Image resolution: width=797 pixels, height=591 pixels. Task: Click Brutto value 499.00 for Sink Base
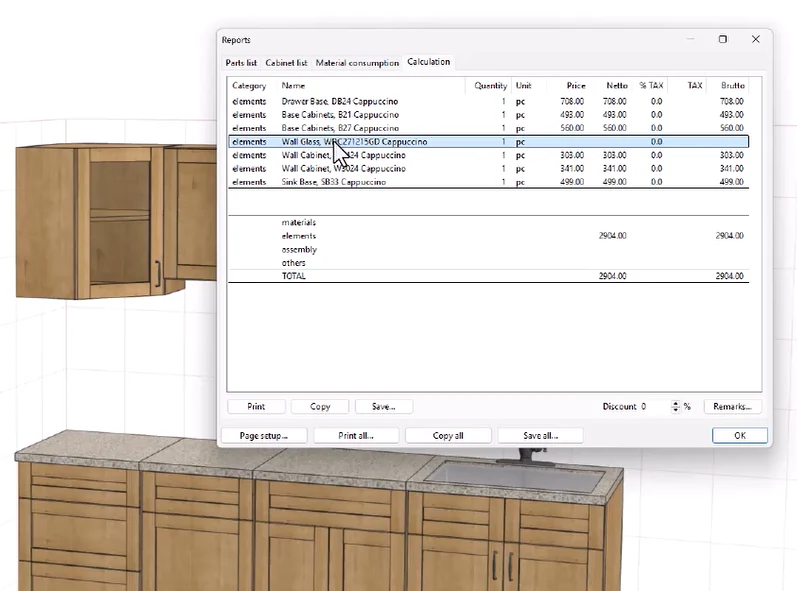[x=731, y=181]
